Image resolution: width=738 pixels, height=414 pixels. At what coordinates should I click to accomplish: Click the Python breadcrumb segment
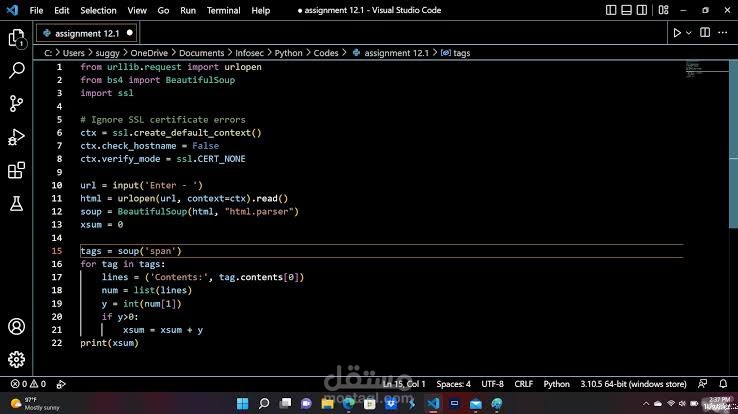point(289,53)
